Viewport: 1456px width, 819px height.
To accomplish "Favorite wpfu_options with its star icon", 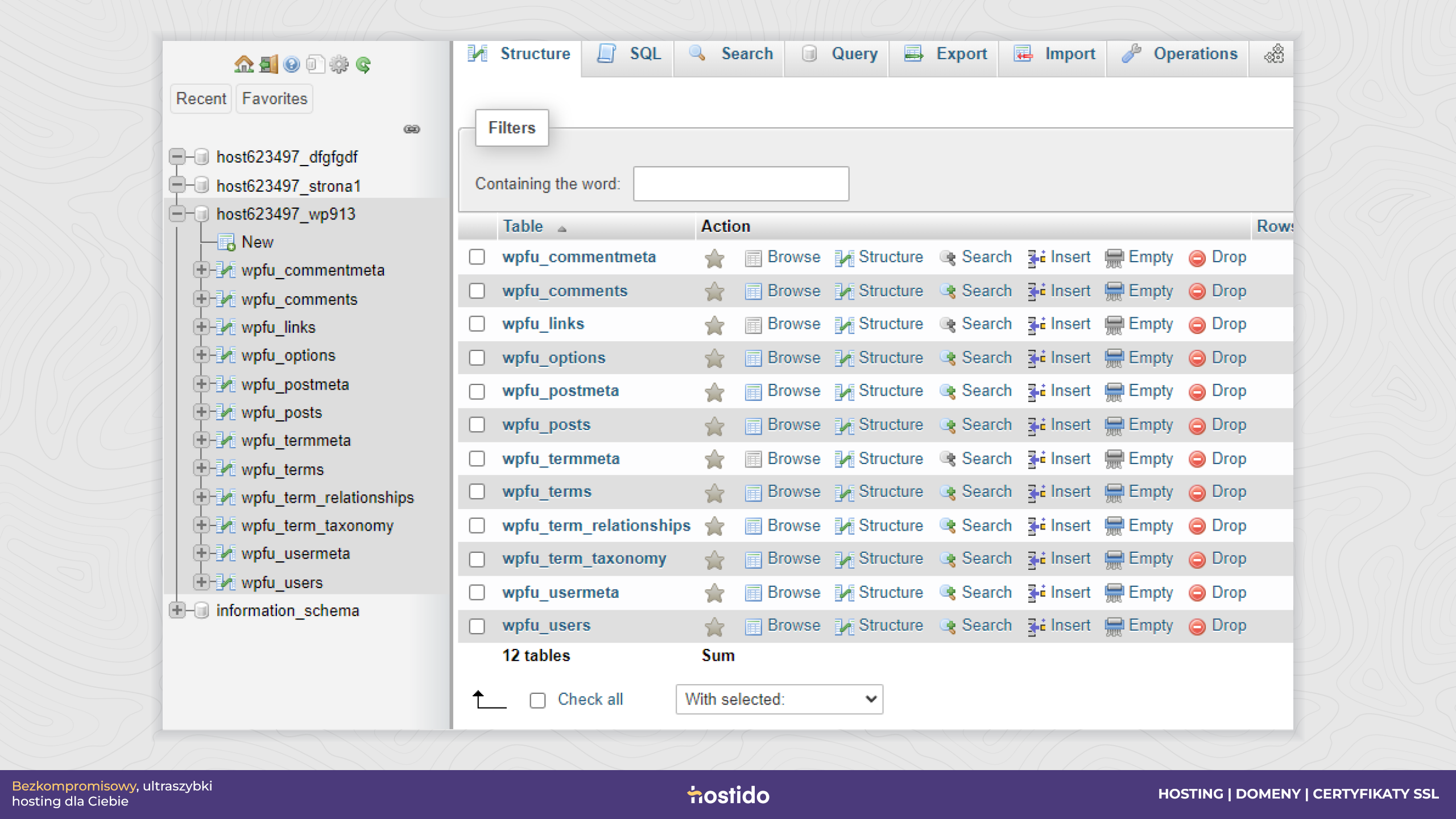I will click(x=714, y=358).
